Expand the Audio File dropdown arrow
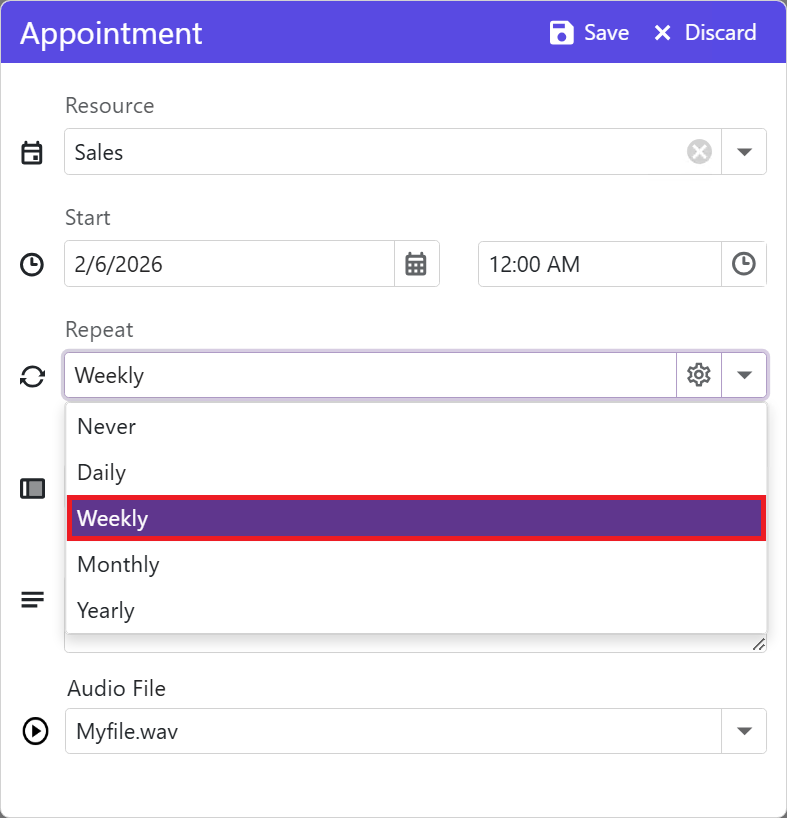The width and height of the screenshot is (787, 818). 743,731
